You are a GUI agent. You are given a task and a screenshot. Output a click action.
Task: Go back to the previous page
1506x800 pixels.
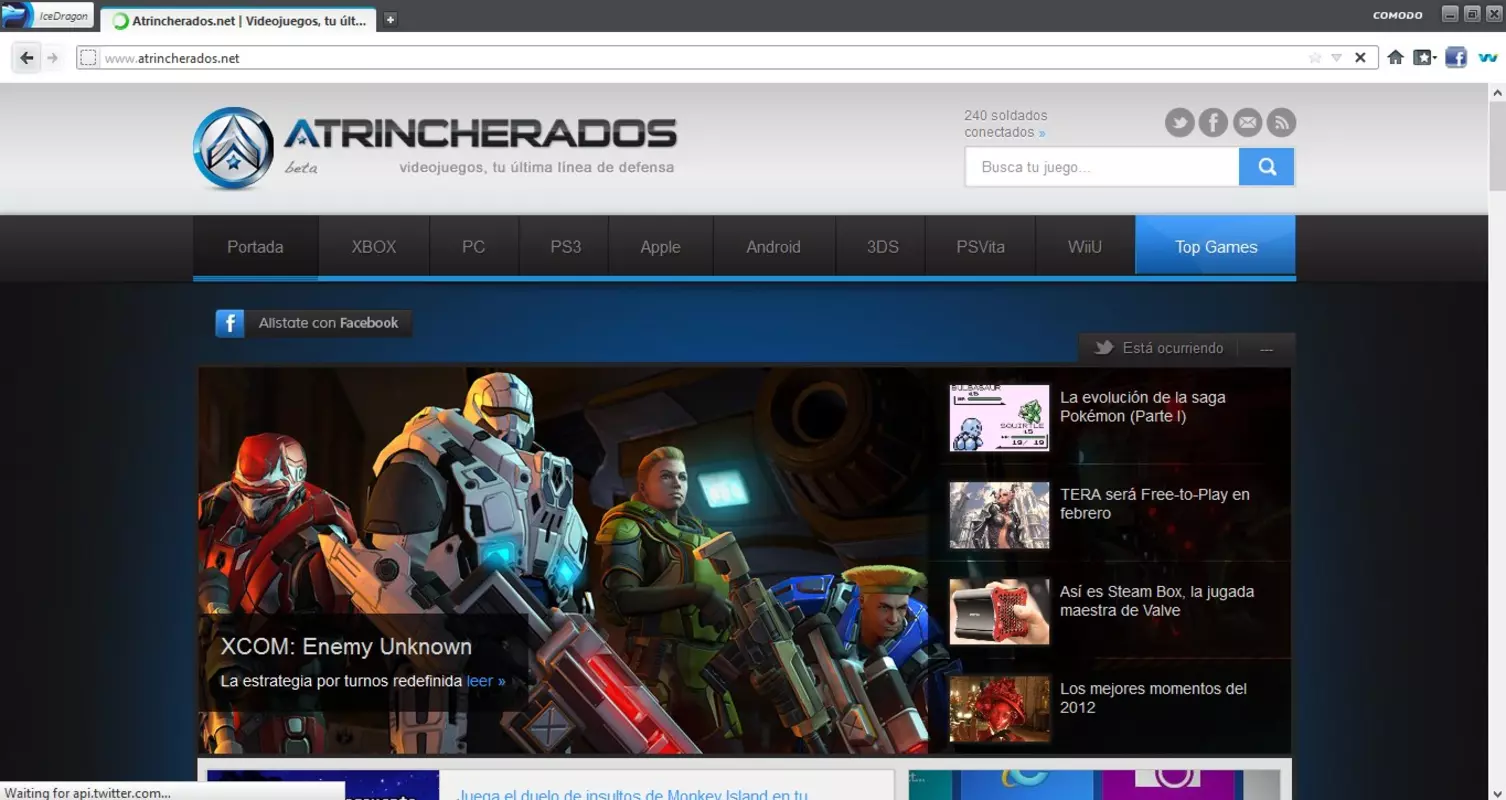[26, 58]
